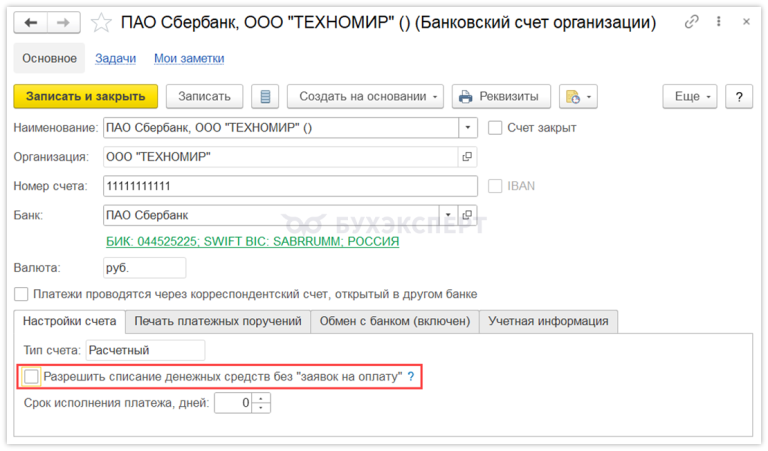Expand the 'Еще' menu
This screenshot has width=768, height=451.
690,96
